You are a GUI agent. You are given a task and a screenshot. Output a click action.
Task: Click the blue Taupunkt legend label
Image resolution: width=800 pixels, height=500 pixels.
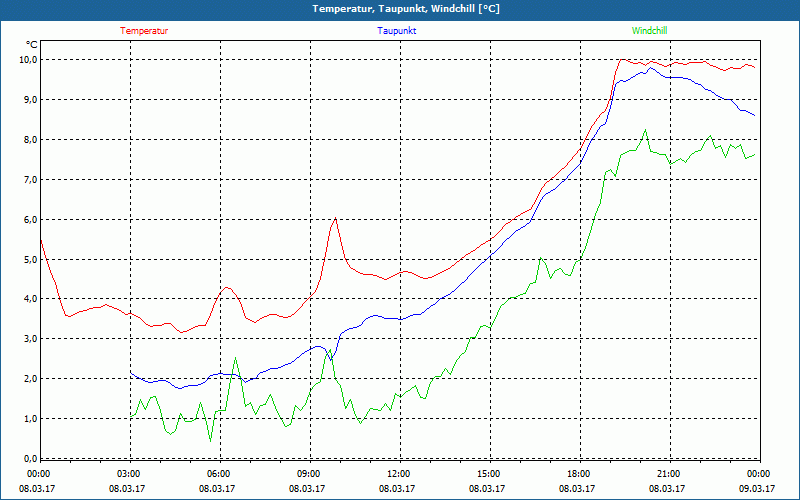pyautogui.click(x=396, y=31)
